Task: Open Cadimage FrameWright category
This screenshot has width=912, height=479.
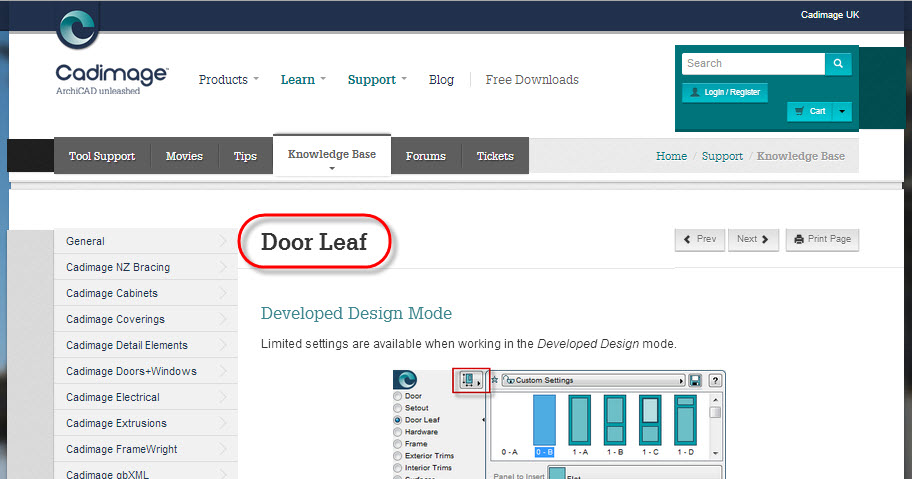Action: (145, 449)
